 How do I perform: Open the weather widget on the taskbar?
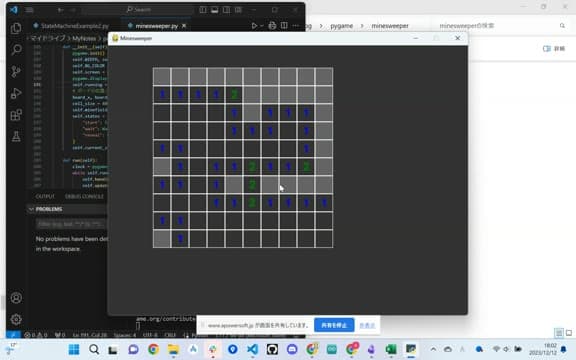[x=11, y=349]
